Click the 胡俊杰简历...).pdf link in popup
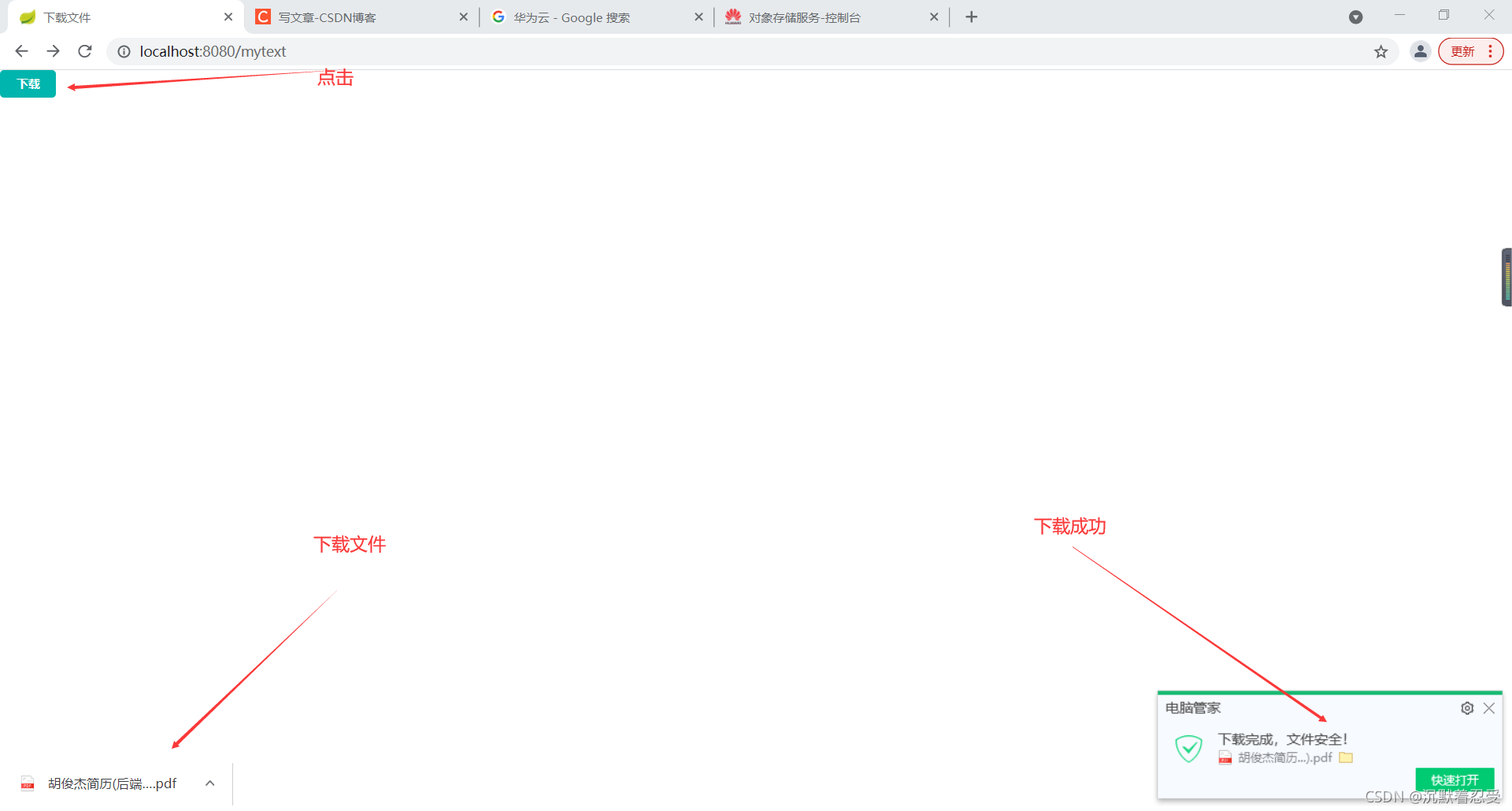 tap(1284, 757)
